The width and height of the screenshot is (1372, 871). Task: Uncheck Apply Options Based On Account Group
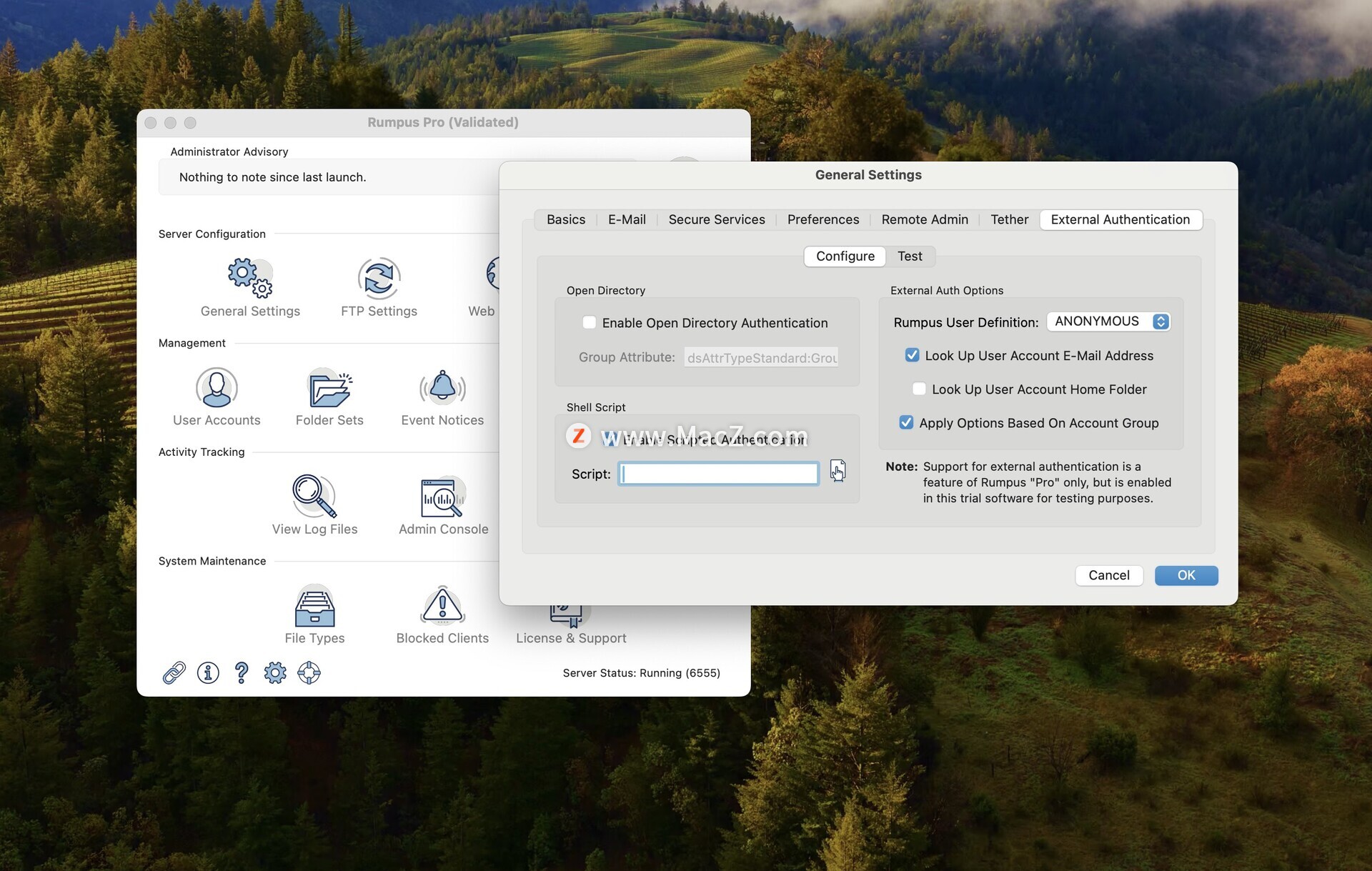pyautogui.click(x=906, y=422)
